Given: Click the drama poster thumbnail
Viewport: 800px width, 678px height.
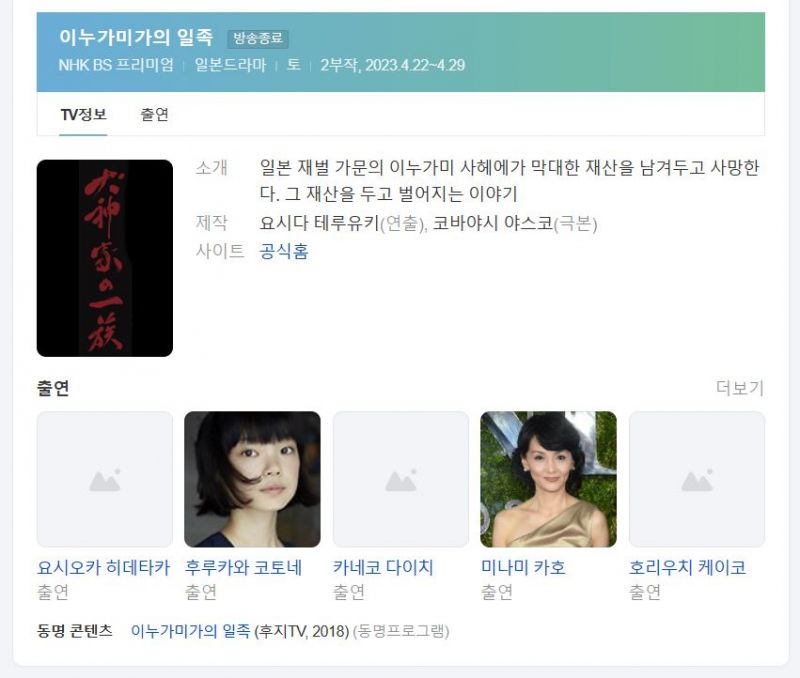Looking at the screenshot, I should 105,258.
